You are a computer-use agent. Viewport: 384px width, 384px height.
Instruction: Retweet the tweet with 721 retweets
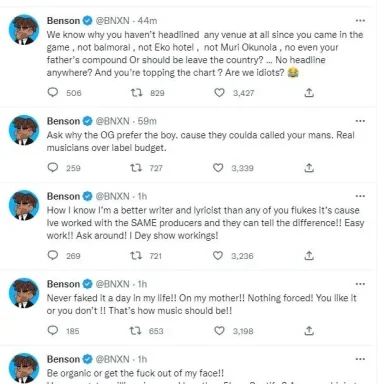pyautogui.click(x=136, y=256)
